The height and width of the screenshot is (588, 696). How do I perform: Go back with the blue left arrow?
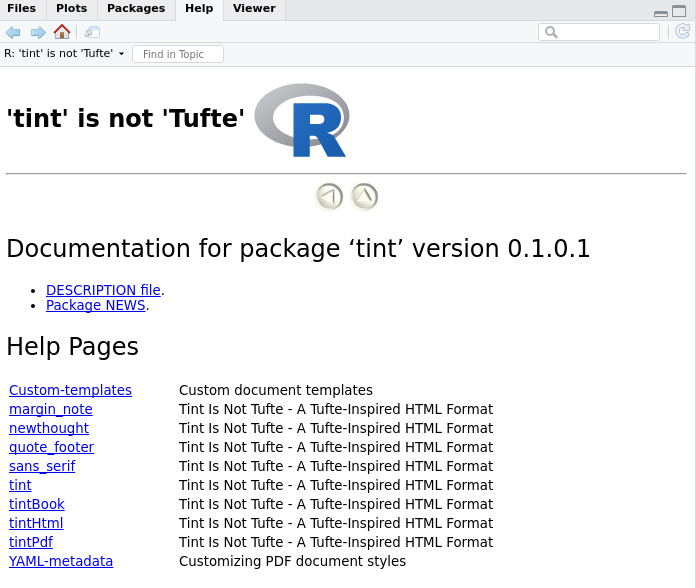point(13,32)
